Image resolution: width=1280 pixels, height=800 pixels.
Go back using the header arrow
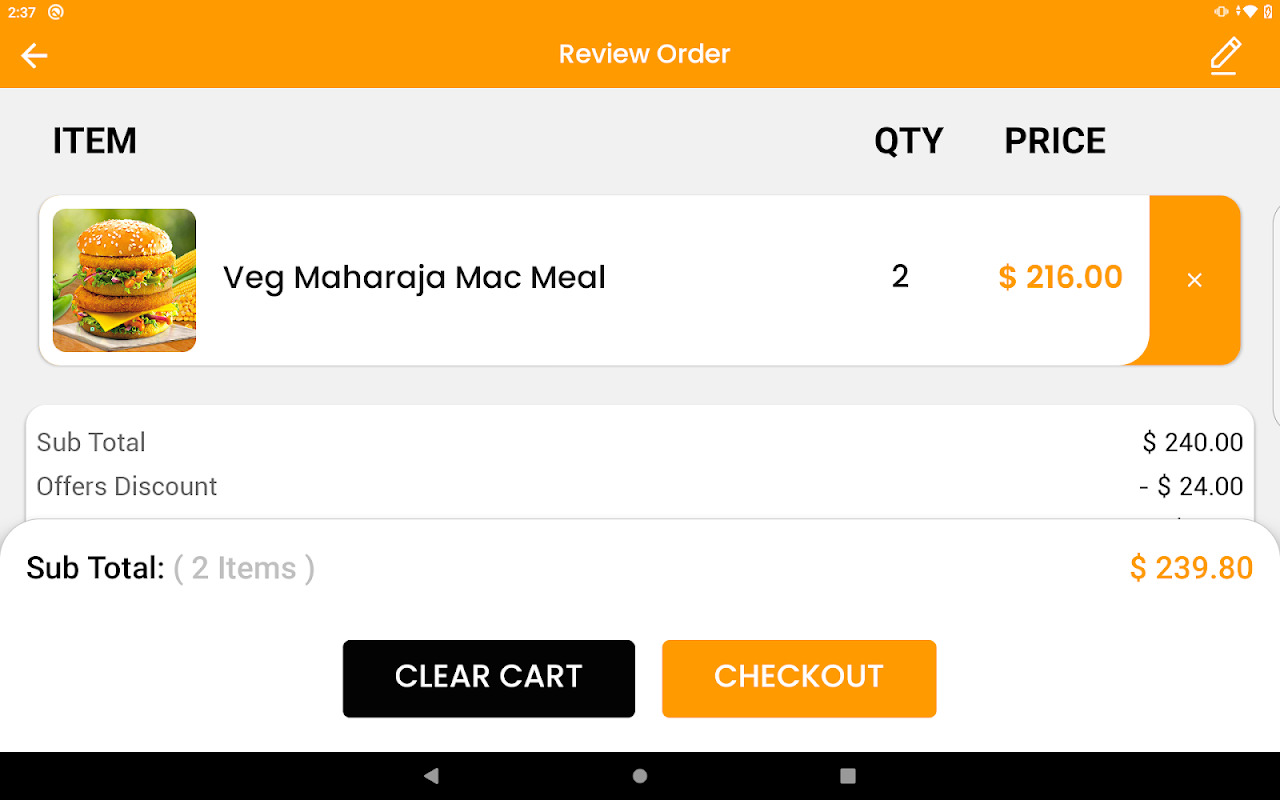[35, 55]
